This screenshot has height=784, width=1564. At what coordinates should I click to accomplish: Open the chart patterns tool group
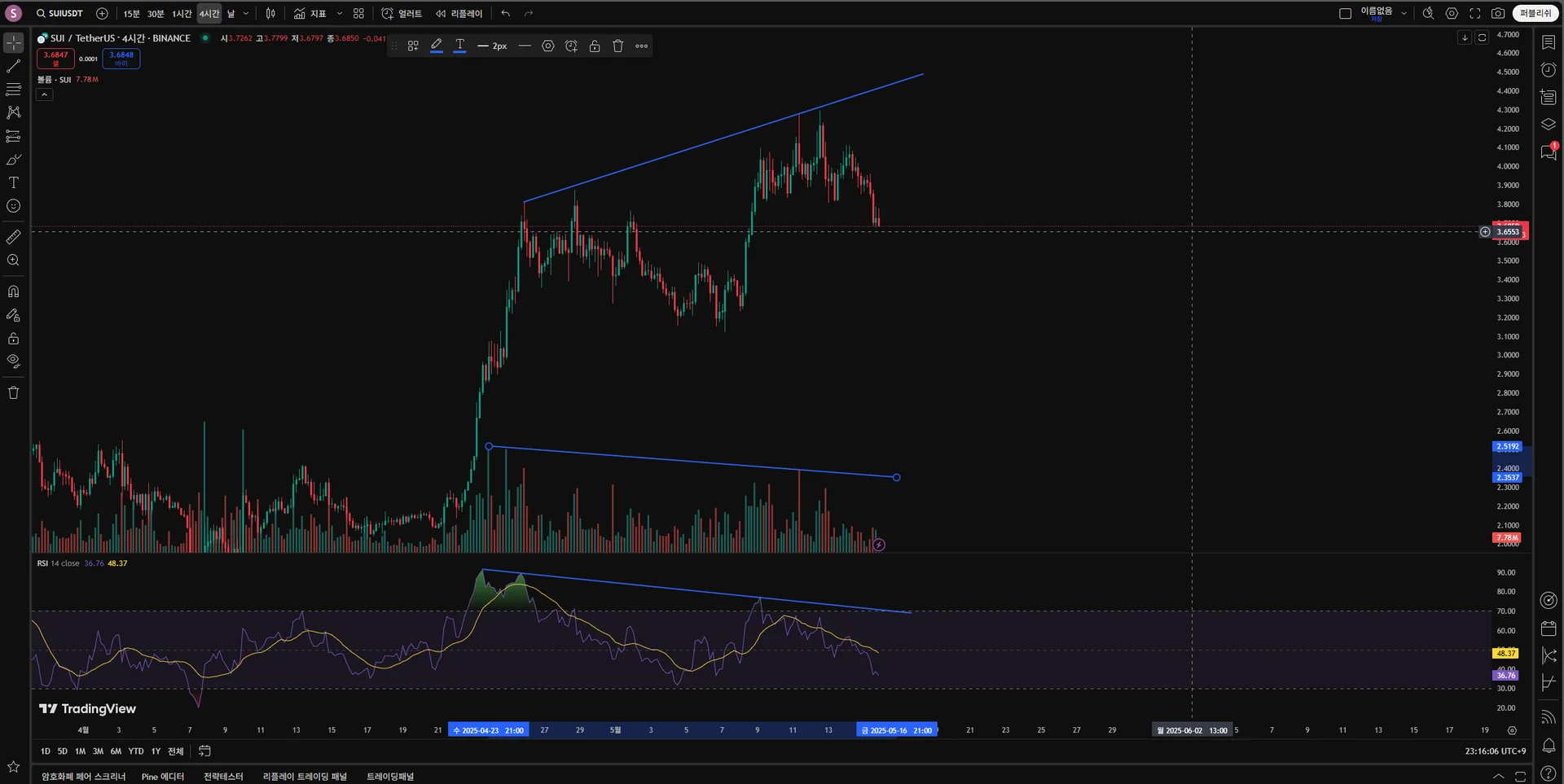[x=14, y=112]
